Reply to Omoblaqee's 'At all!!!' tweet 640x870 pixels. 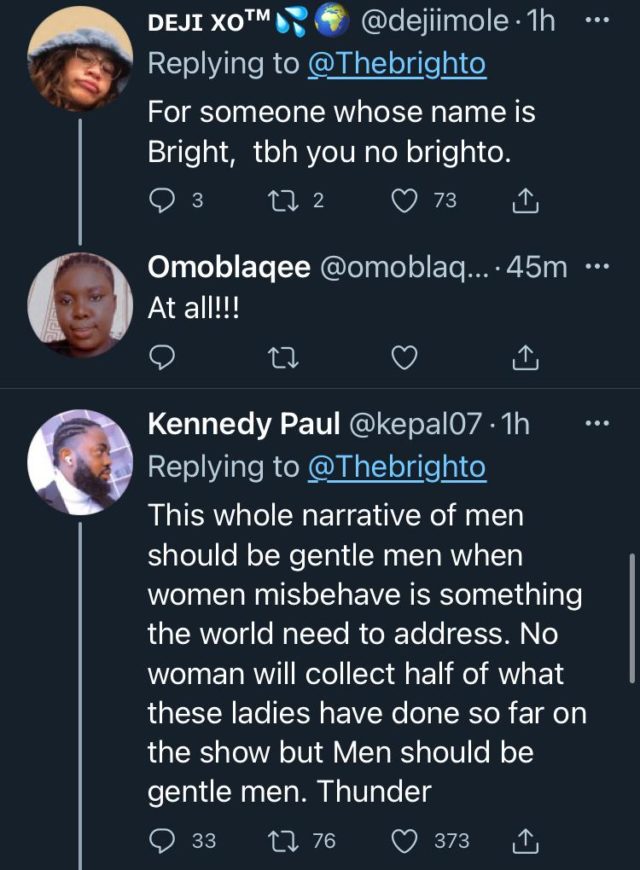(x=162, y=357)
